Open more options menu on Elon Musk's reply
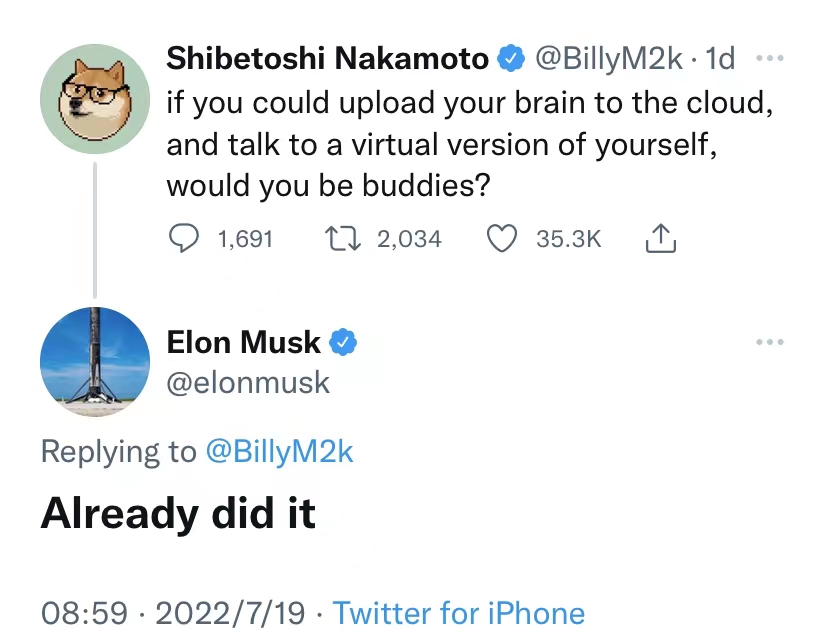828x639 pixels. (x=770, y=343)
